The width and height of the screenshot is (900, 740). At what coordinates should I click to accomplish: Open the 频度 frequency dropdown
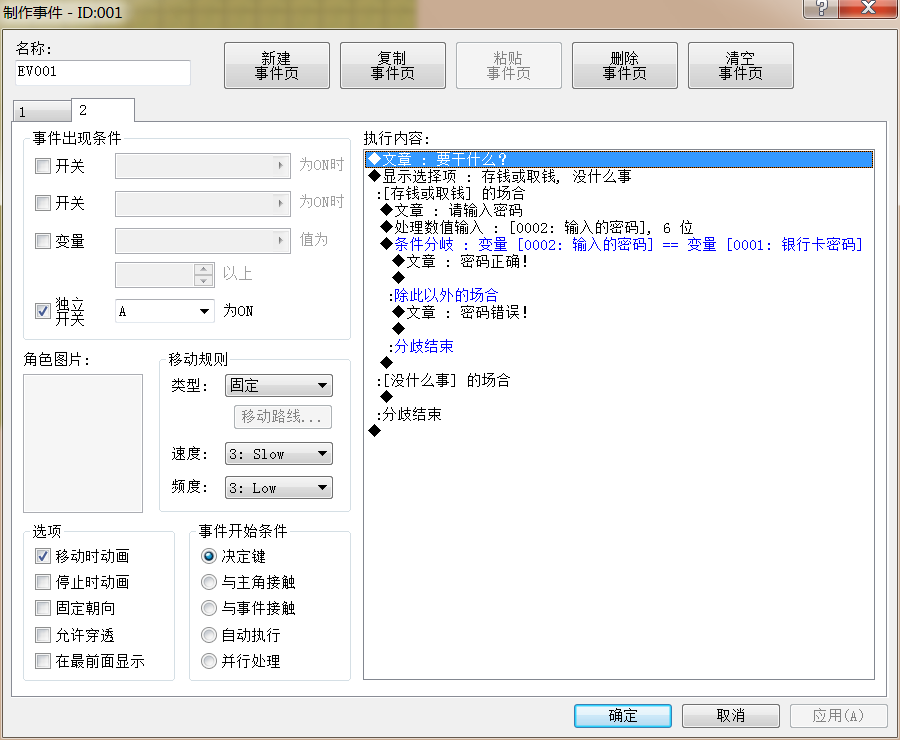(x=279, y=488)
